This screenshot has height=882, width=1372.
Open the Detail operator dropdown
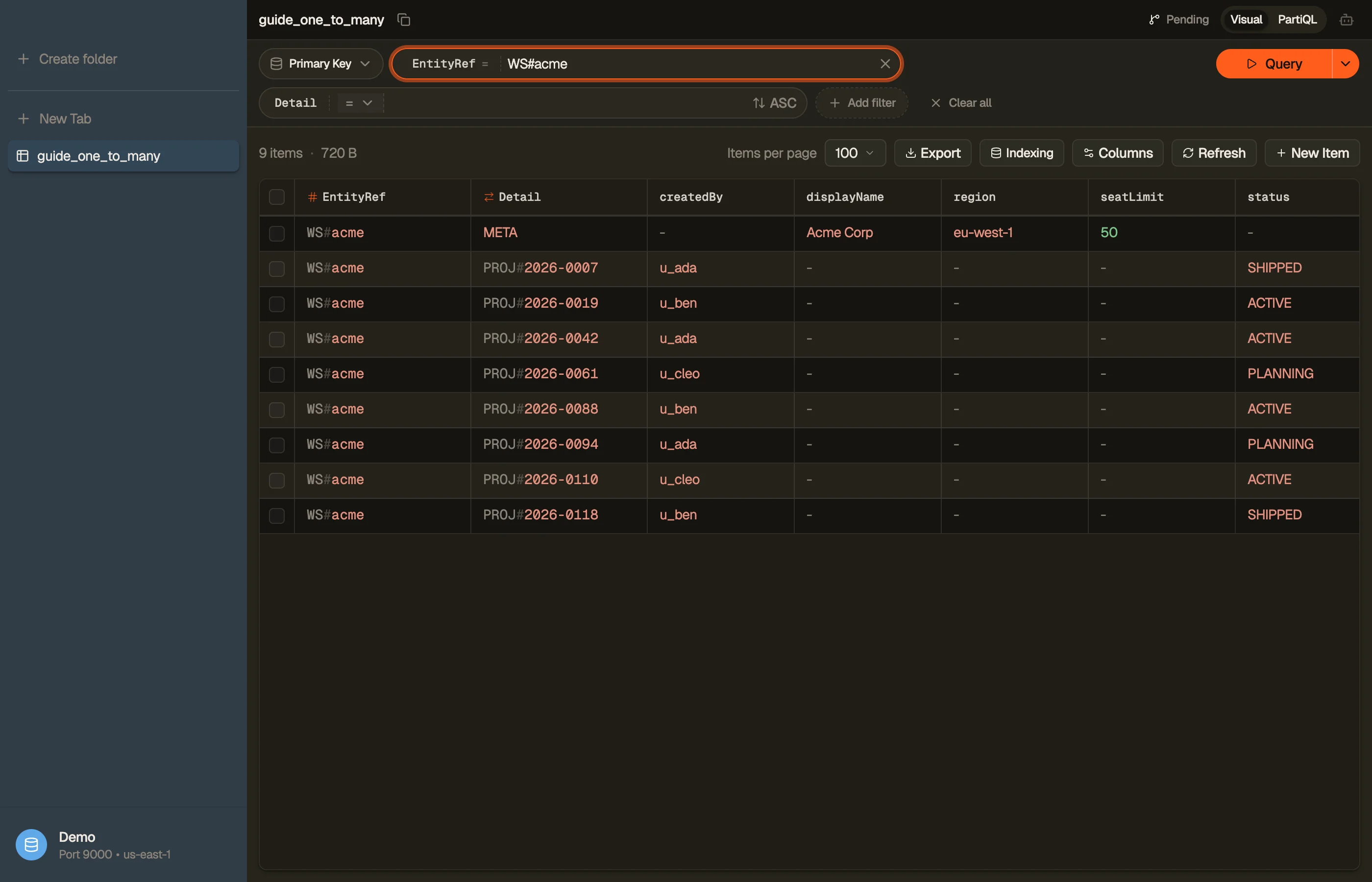click(359, 103)
